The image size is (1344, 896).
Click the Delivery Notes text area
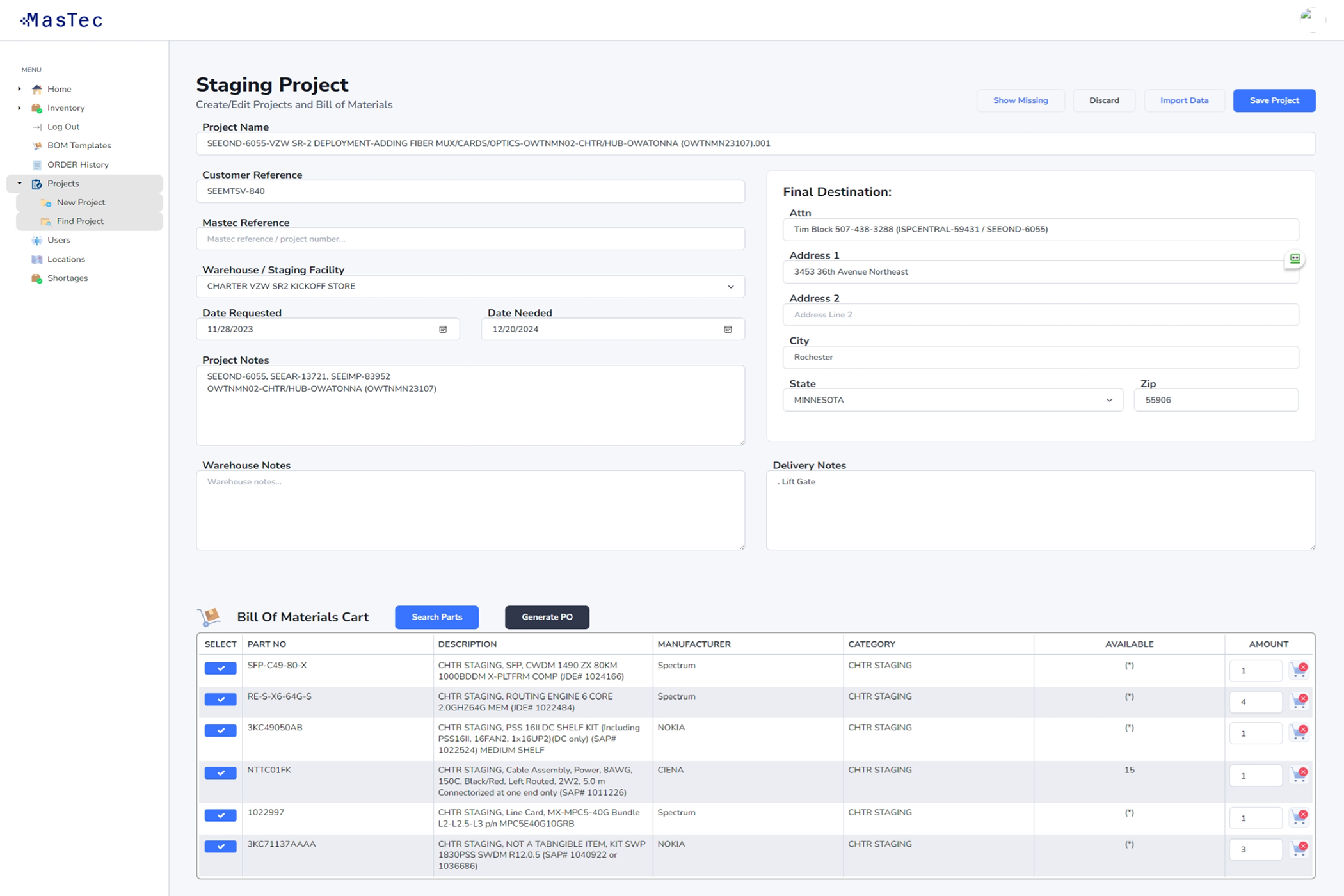pyautogui.click(x=1041, y=511)
